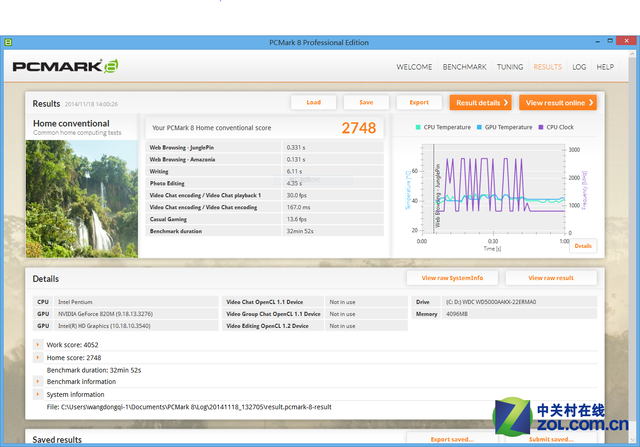640x447 pixels.
Task: Expand the Home score row
Action: click(x=38, y=358)
